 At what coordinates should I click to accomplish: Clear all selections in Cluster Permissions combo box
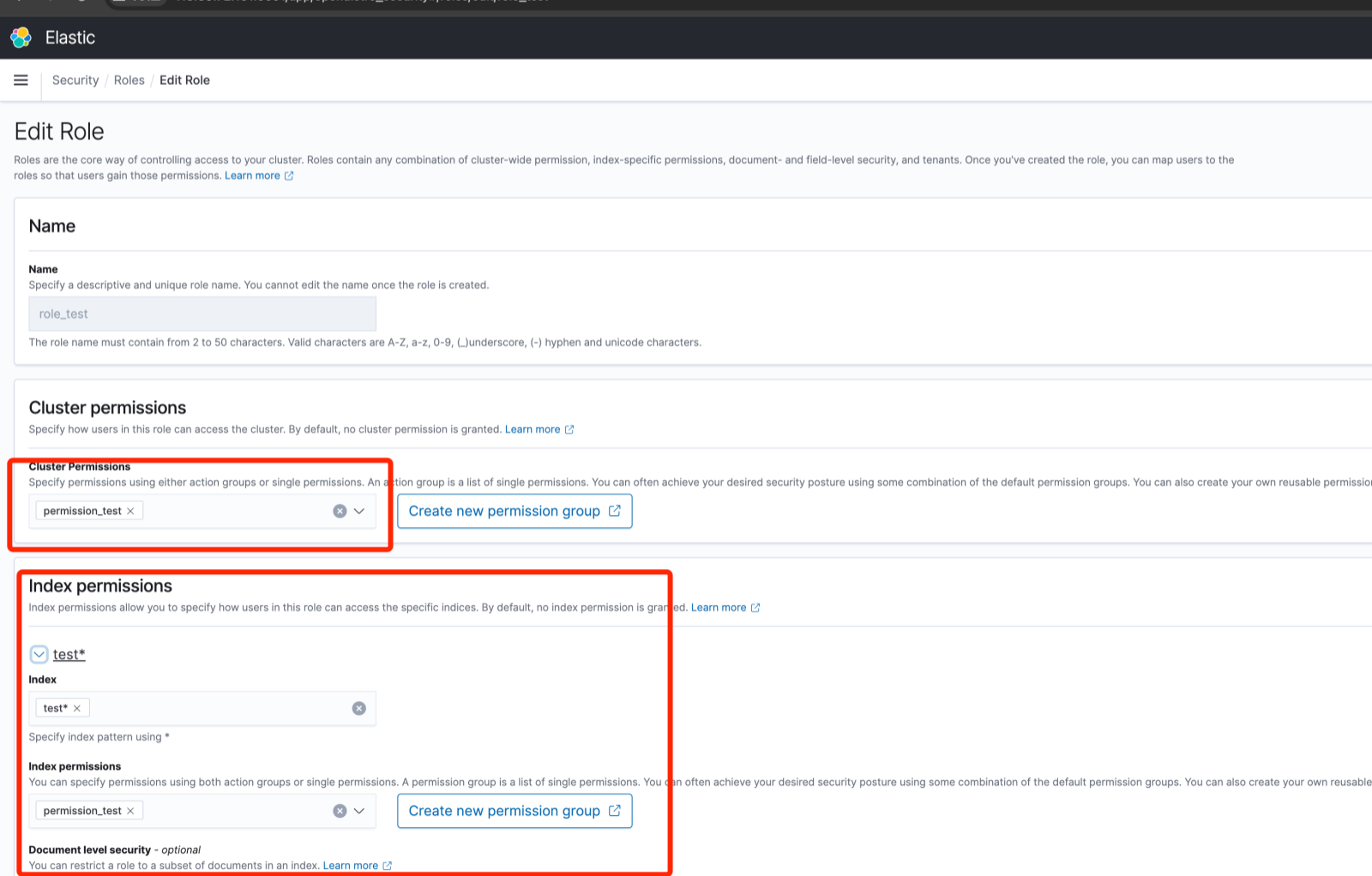340,511
